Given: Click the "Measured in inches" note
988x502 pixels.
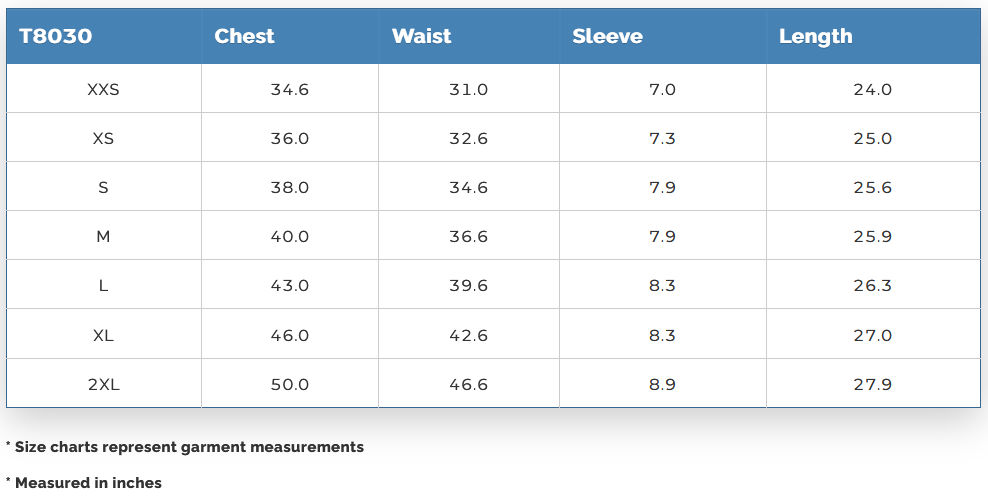Looking at the screenshot, I should 88,483.
